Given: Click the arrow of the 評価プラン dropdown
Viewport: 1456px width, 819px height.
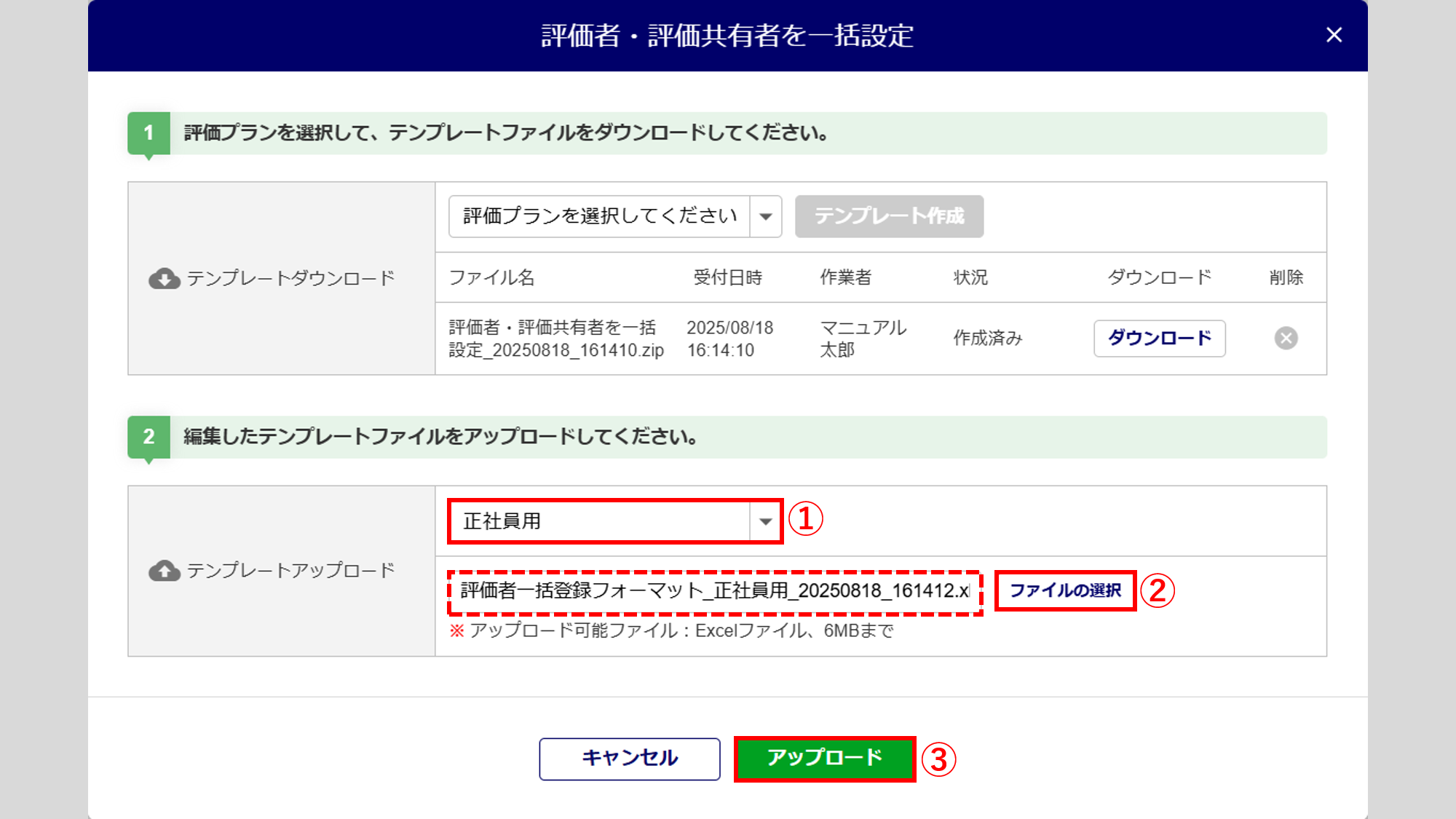Looking at the screenshot, I should 766,216.
